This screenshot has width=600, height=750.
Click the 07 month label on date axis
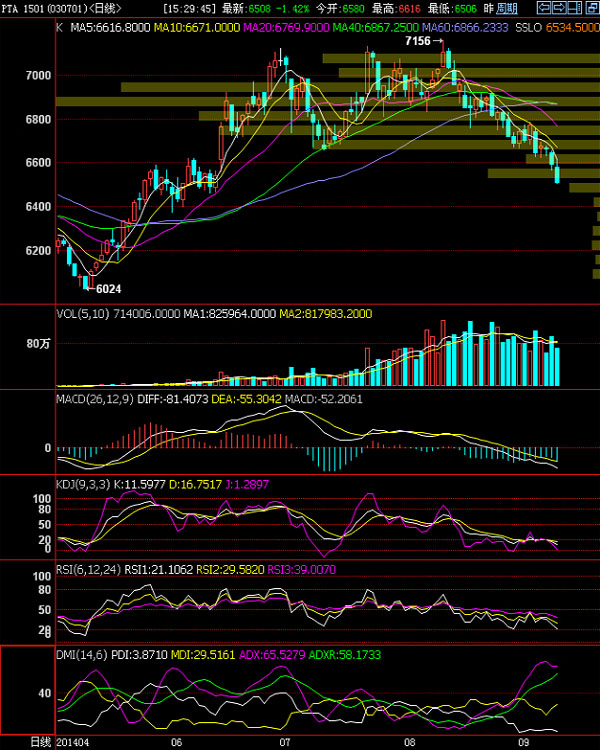click(285, 742)
